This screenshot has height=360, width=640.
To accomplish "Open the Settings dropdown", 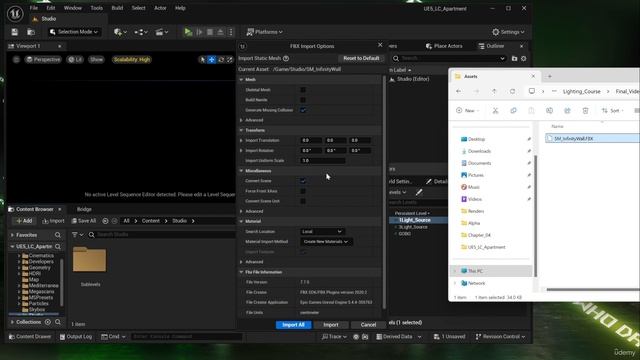I will 508,32.
